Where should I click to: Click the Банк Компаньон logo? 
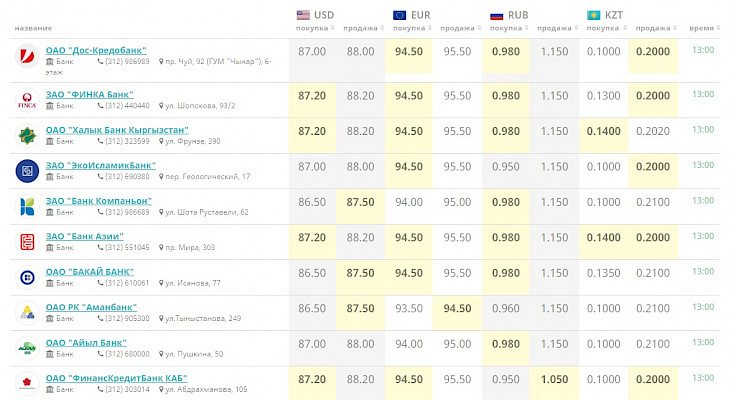(27, 207)
